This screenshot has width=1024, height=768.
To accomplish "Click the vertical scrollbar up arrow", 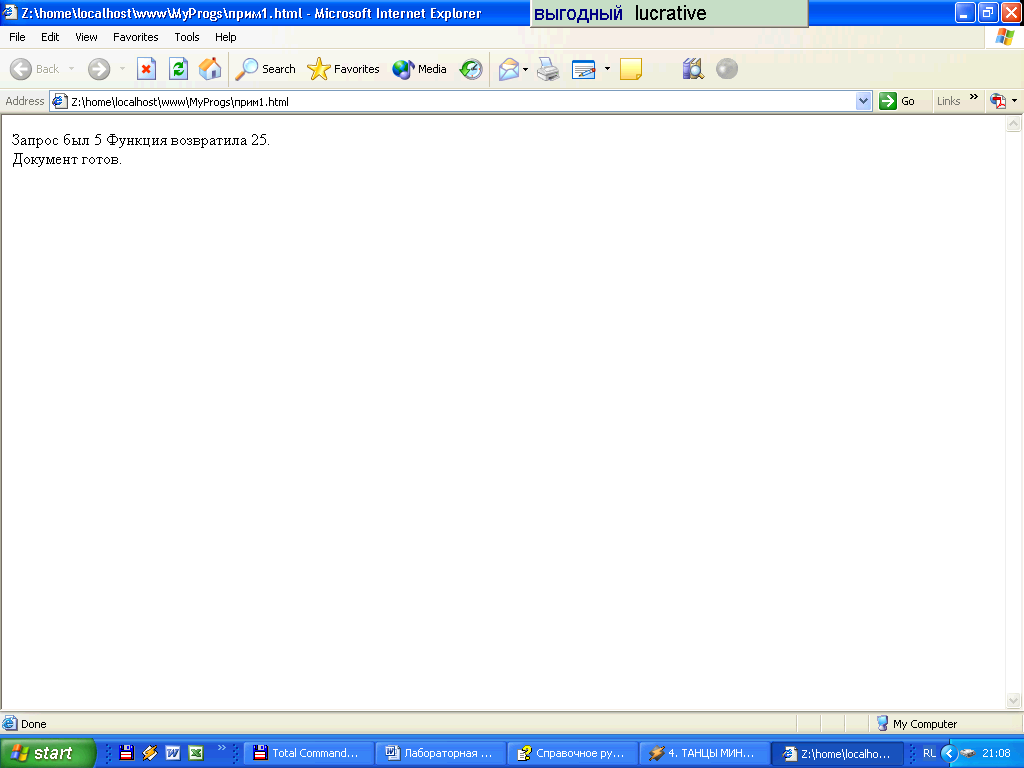I will click(1014, 123).
